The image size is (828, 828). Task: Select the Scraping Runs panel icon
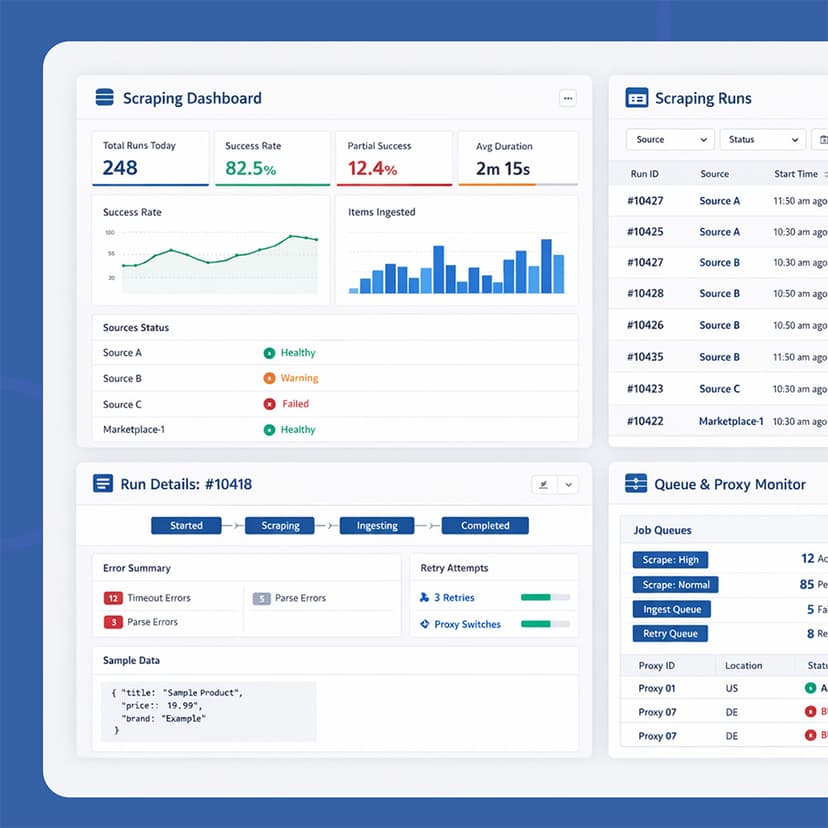coord(637,98)
